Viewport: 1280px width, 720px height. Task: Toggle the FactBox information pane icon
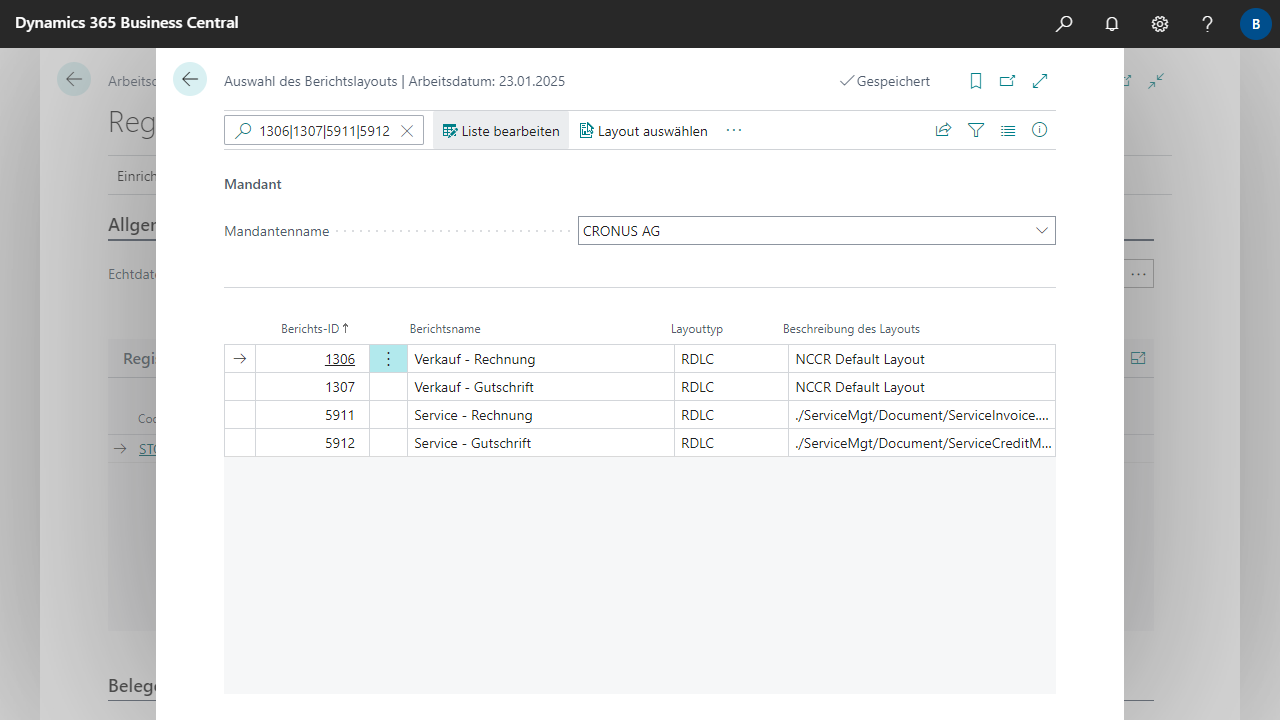pyautogui.click(x=1040, y=130)
